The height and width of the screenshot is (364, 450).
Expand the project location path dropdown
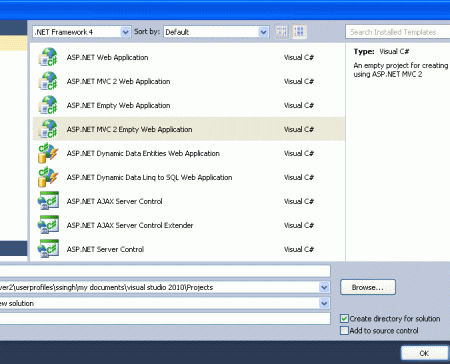(324, 287)
